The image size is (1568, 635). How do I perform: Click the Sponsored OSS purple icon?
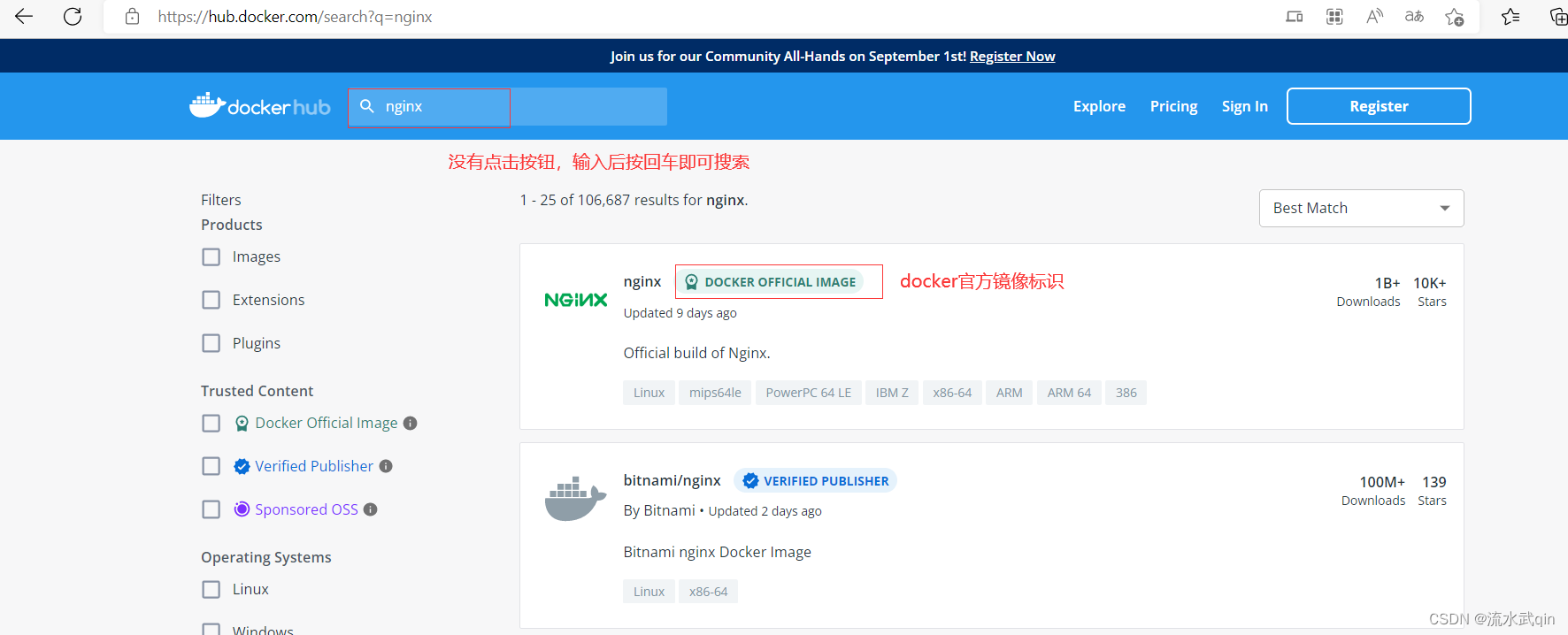(x=242, y=509)
